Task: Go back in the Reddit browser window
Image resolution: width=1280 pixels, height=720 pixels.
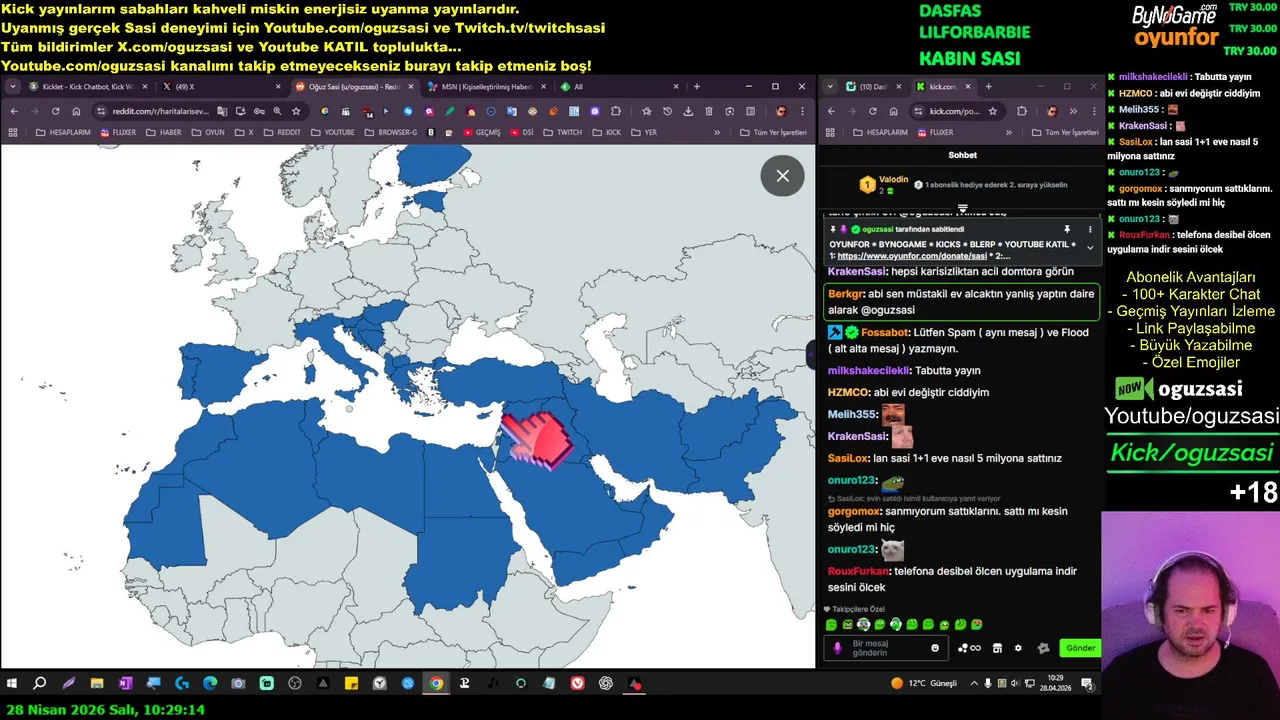Action: coord(14,111)
